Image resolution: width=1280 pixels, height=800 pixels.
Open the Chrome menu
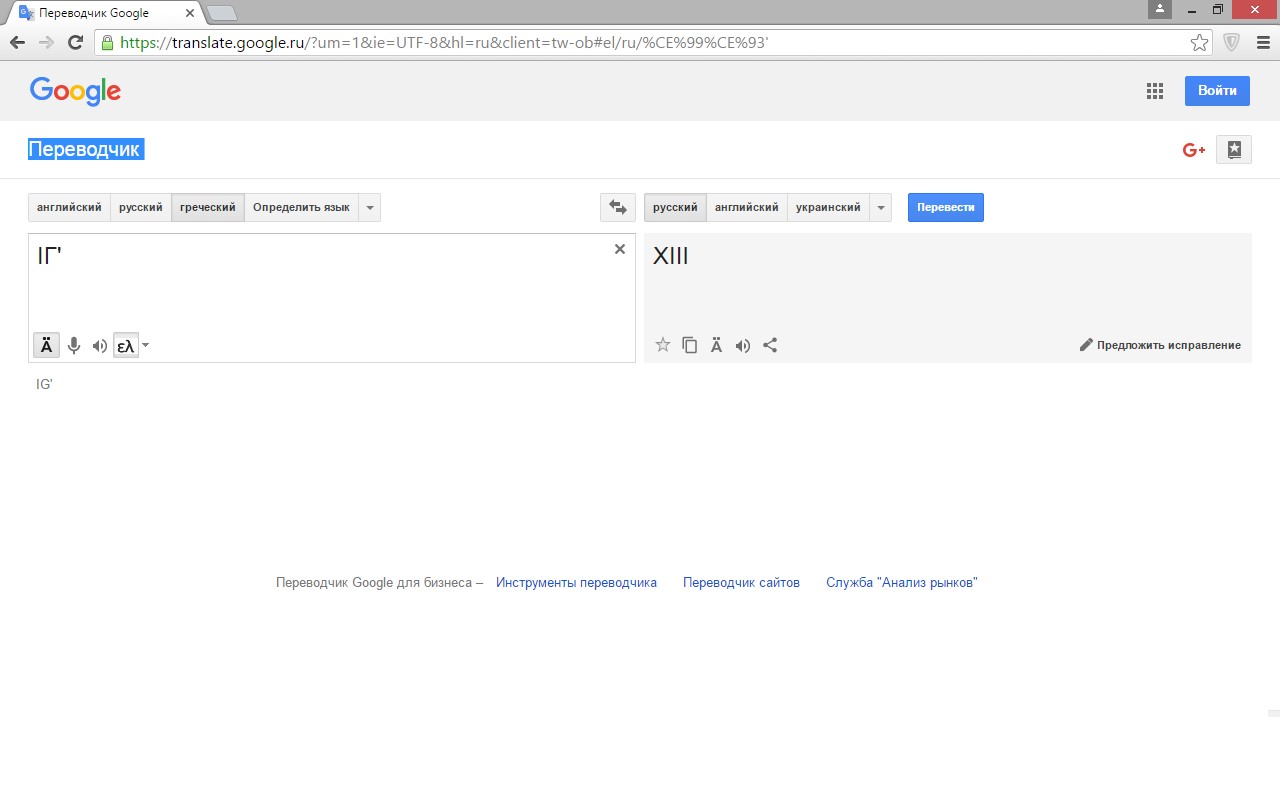click(x=1262, y=43)
